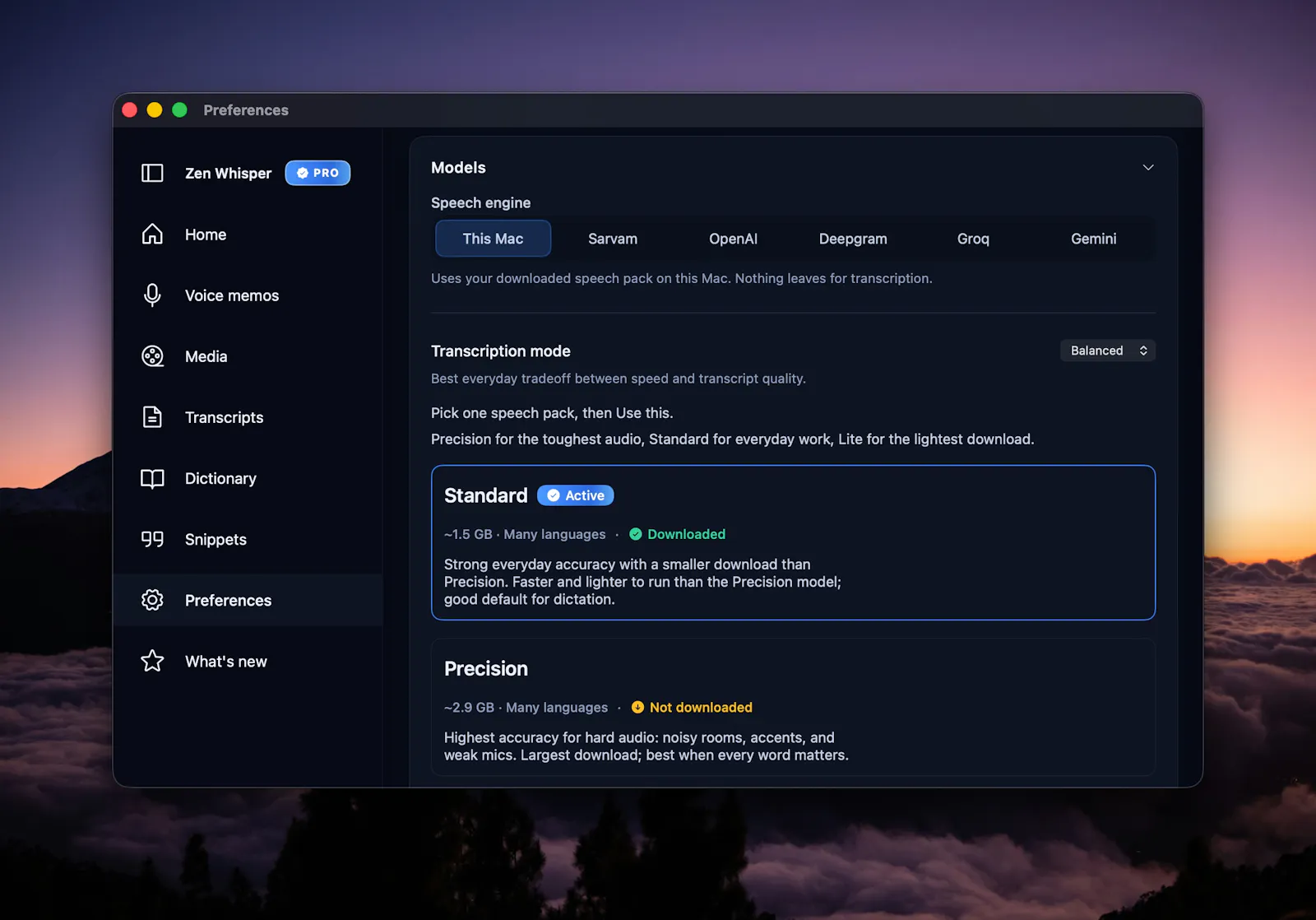
Task: Switch speech engine to Sarvam
Action: (x=613, y=239)
